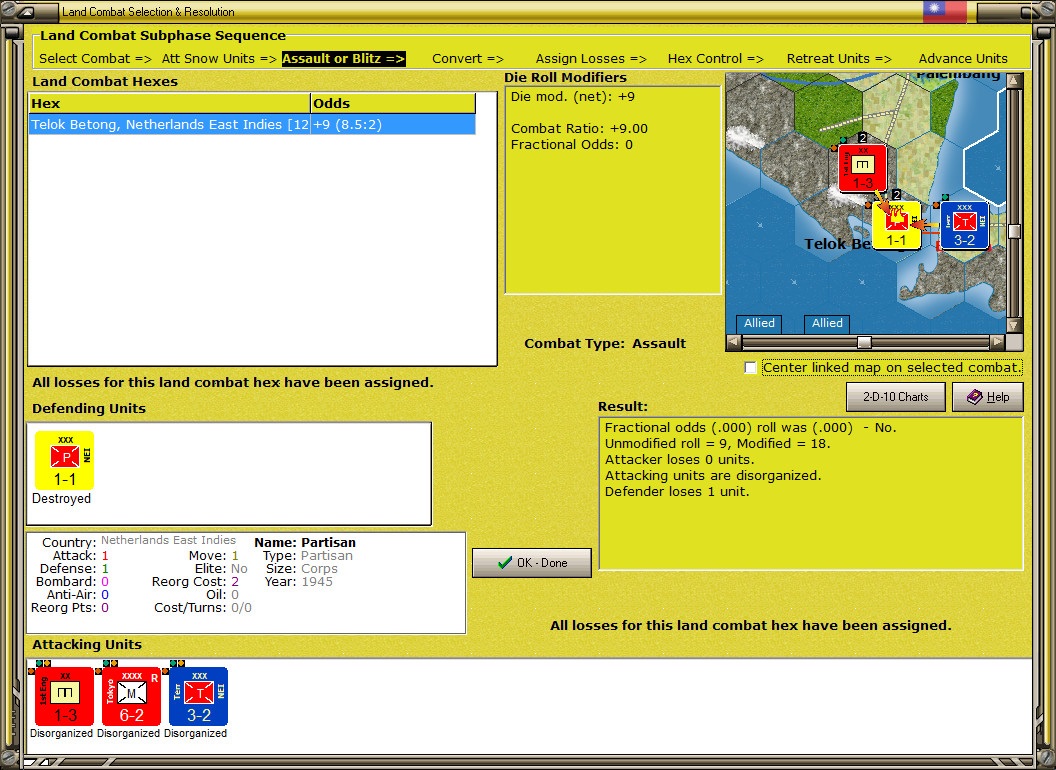1056x770 pixels.
Task: Click the Combat Ratio: +9.00 text
Action: click(x=579, y=129)
